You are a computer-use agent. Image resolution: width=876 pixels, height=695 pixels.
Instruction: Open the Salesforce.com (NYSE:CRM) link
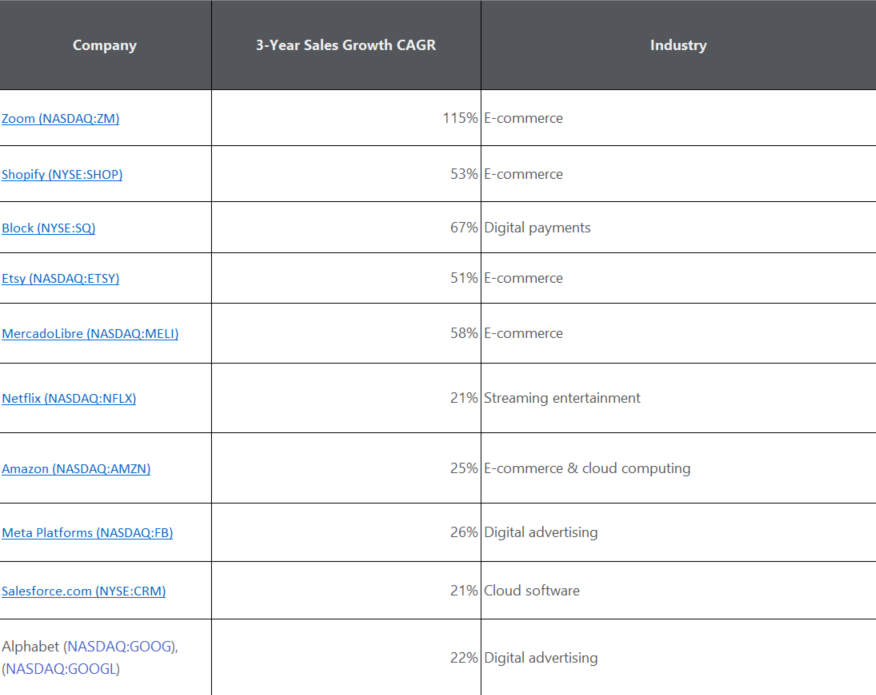pyautogui.click(x=84, y=591)
